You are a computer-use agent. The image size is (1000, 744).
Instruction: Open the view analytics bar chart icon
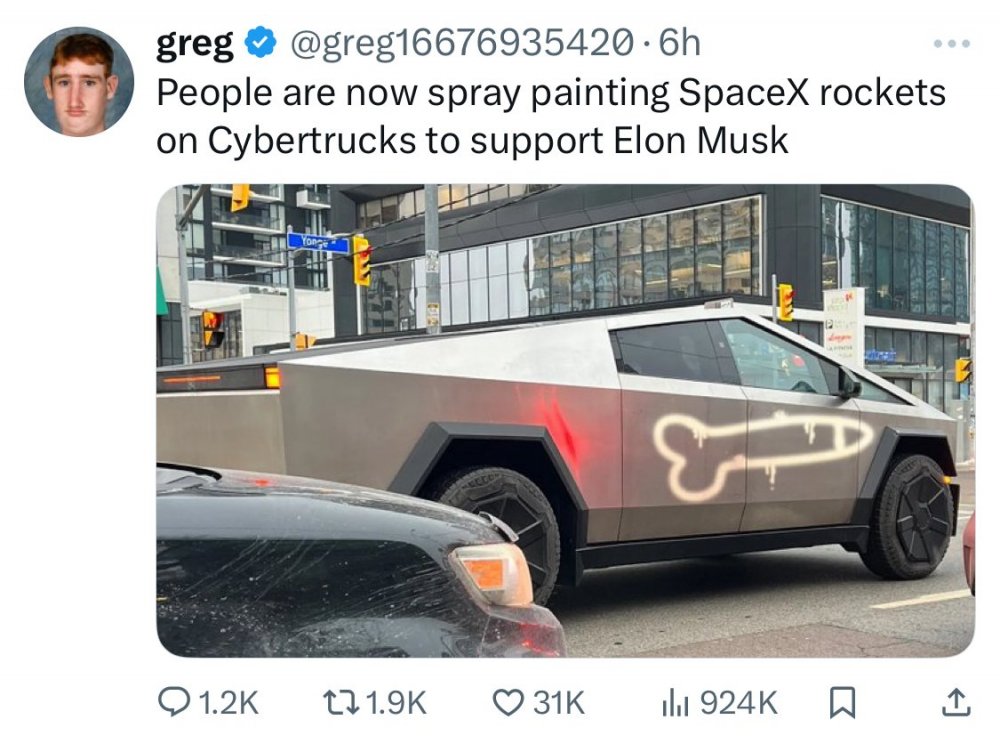point(675,703)
